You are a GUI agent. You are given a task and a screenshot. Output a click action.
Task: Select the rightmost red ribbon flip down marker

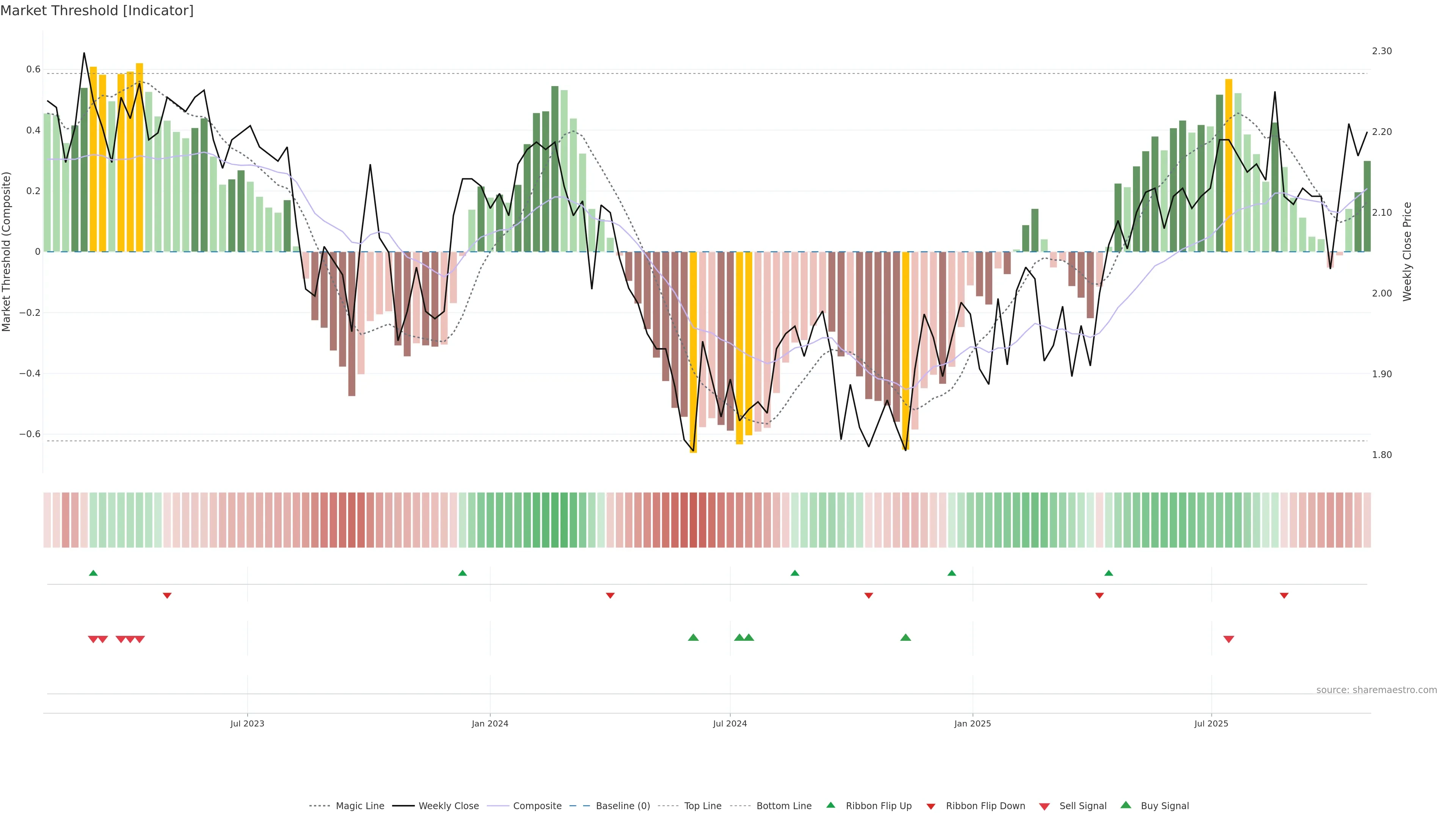point(1284,596)
